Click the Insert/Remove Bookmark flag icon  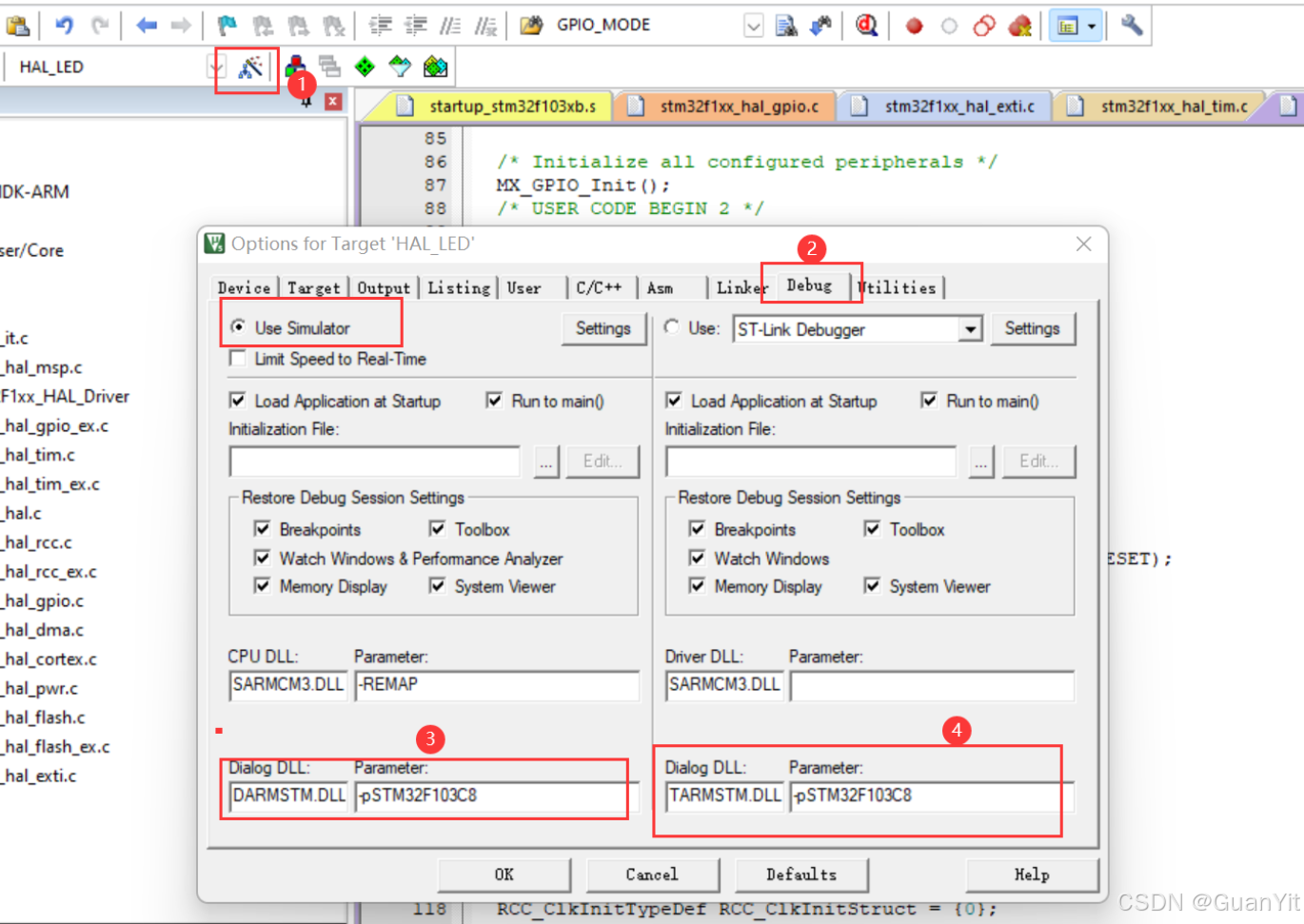pyautogui.click(x=226, y=25)
